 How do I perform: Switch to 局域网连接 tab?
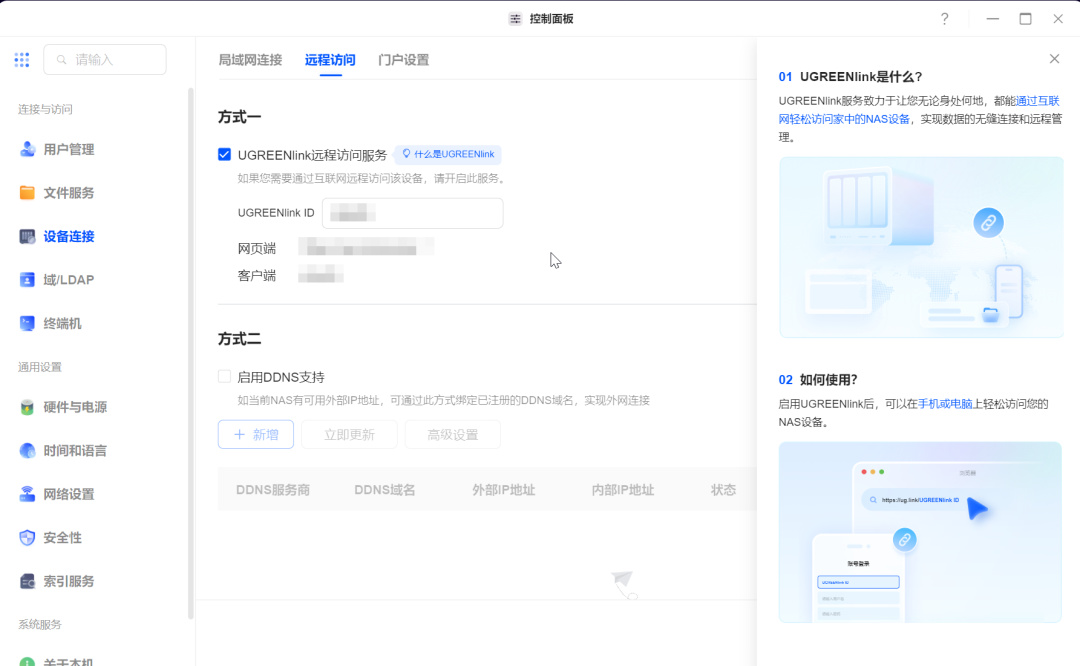[x=250, y=60]
